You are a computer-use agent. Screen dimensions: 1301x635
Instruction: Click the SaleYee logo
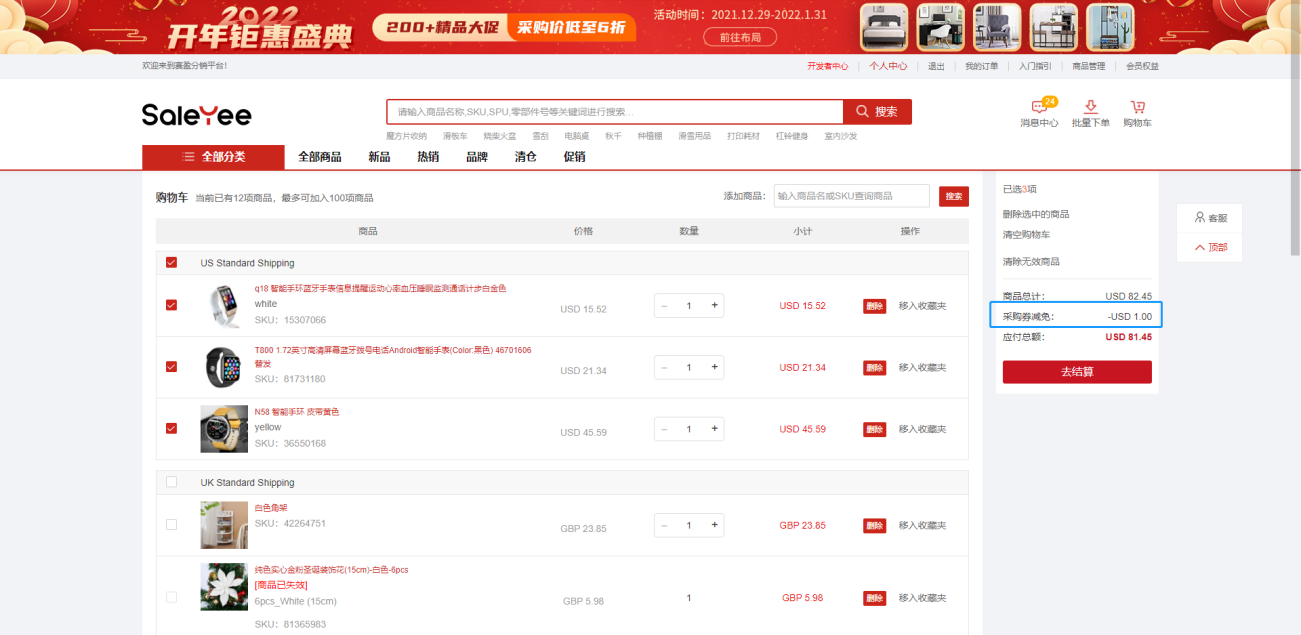[x=197, y=114]
